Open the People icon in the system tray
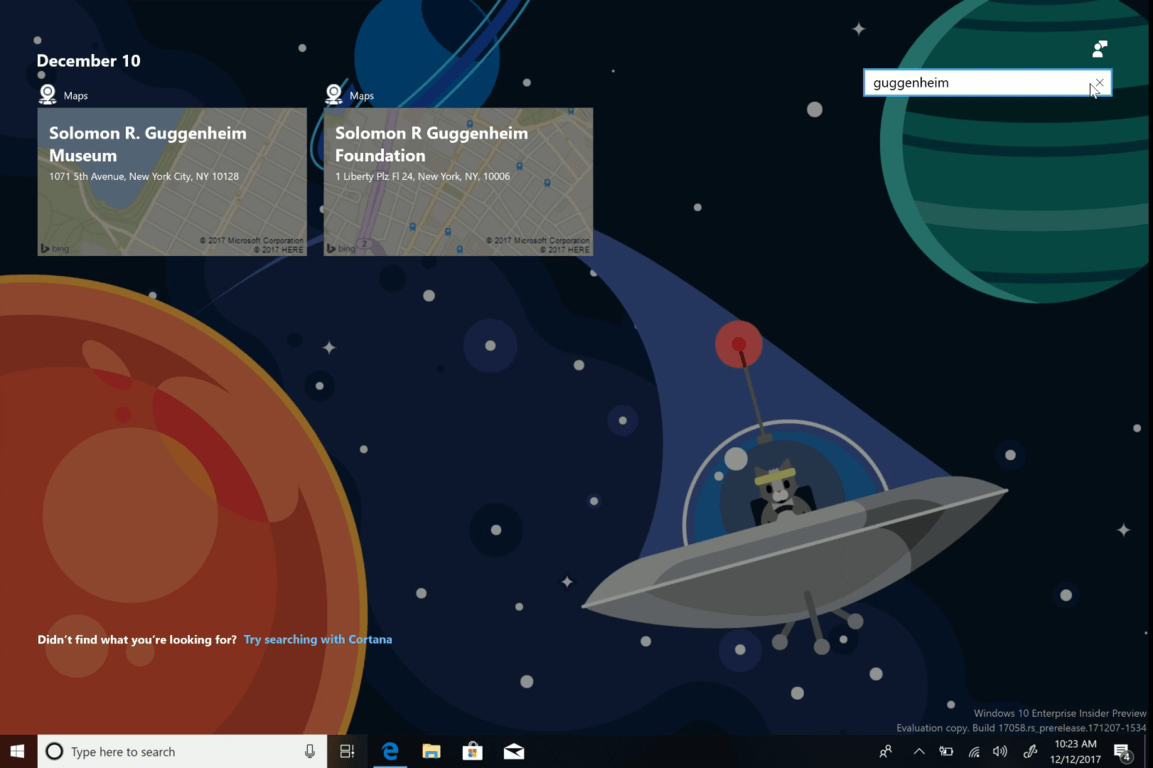The width and height of the screenshot is (1153, 768). (x=886, y=751)
